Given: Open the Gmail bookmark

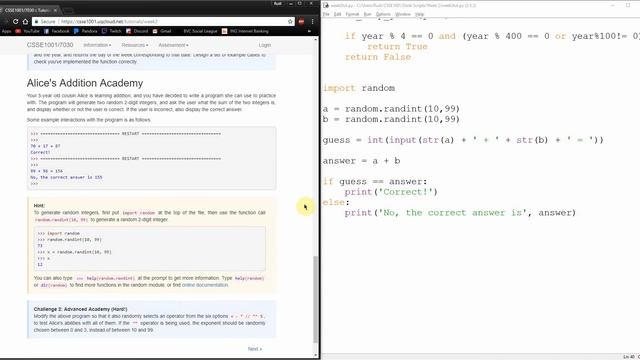Looking at the screenshot, I should [x=162, y=31].
